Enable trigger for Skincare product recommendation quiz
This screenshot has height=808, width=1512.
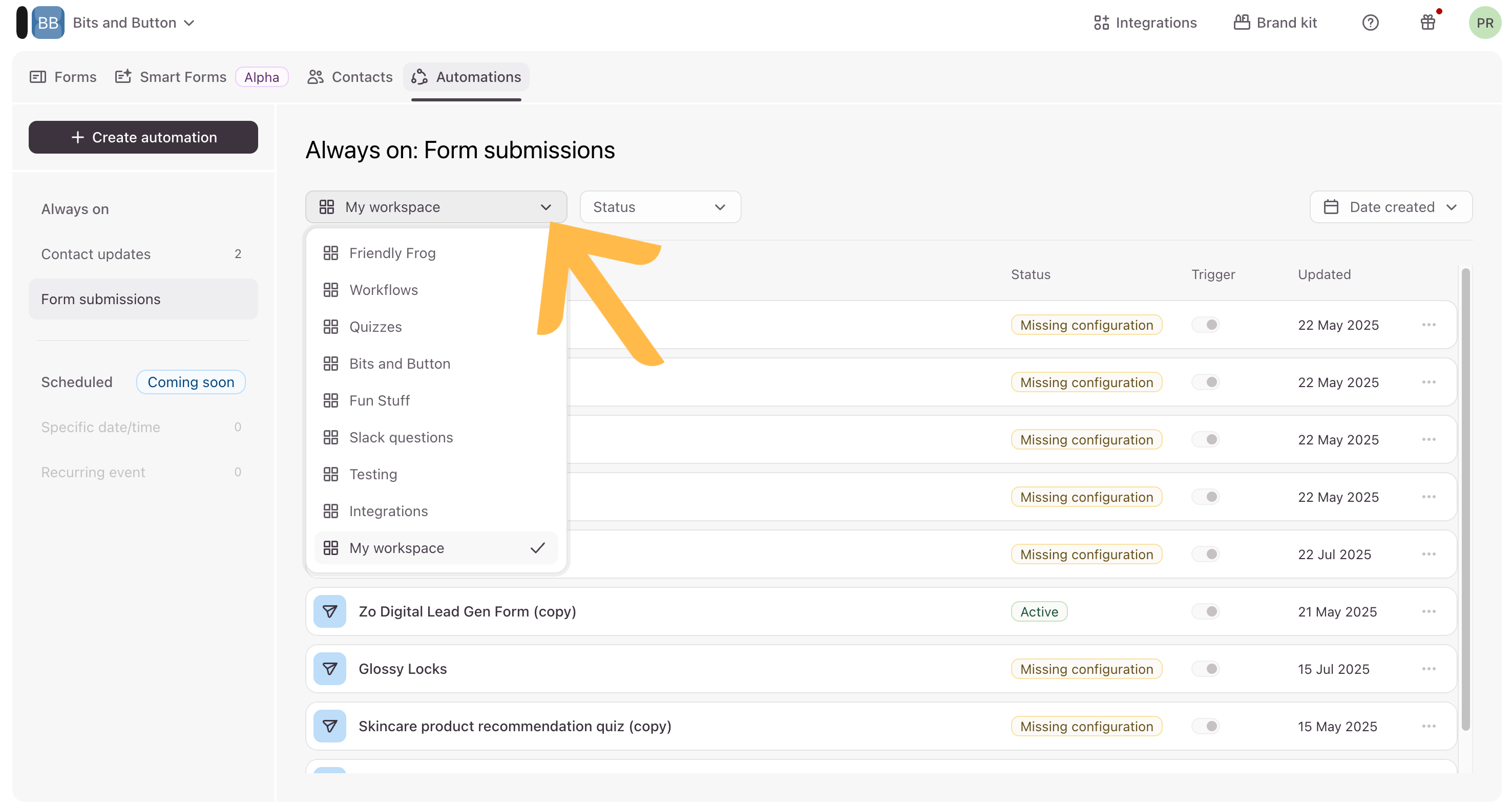[1206, 726]
